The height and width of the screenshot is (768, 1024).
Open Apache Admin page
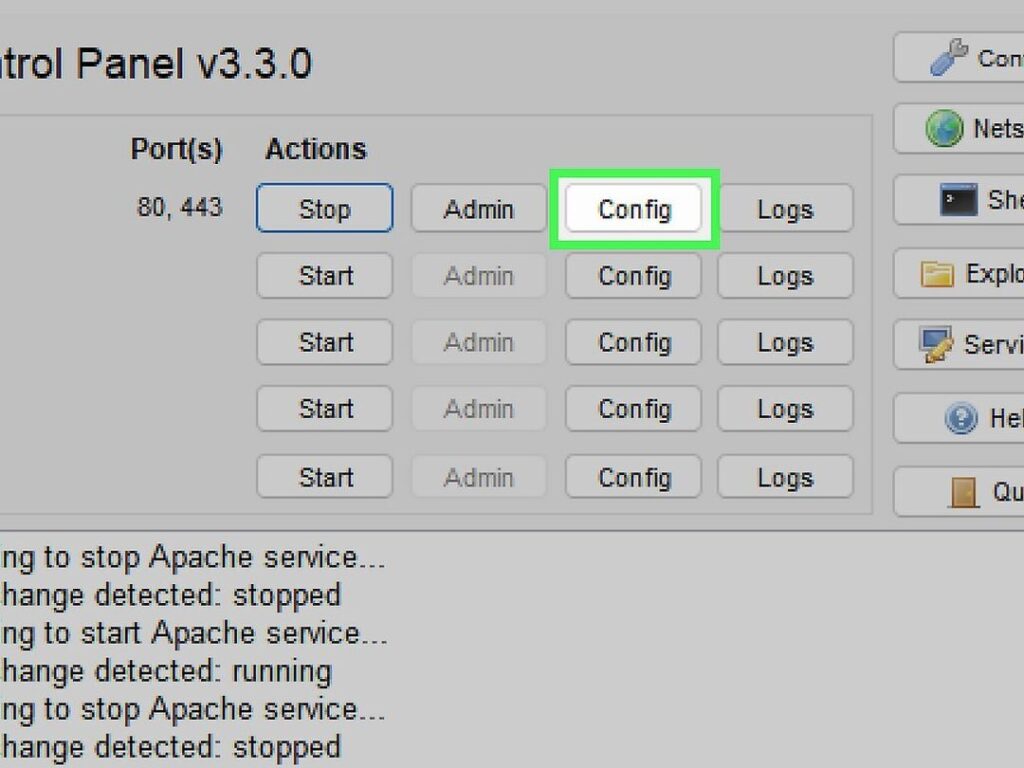tap(479, 208)
